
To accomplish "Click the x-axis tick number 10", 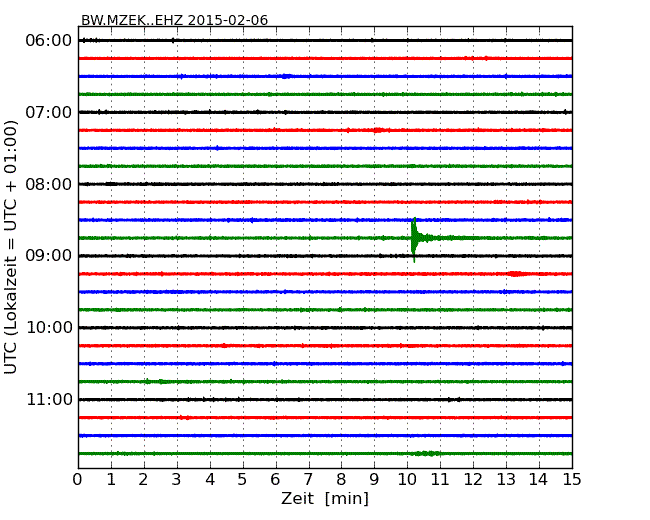I will (x=407, y=479).
